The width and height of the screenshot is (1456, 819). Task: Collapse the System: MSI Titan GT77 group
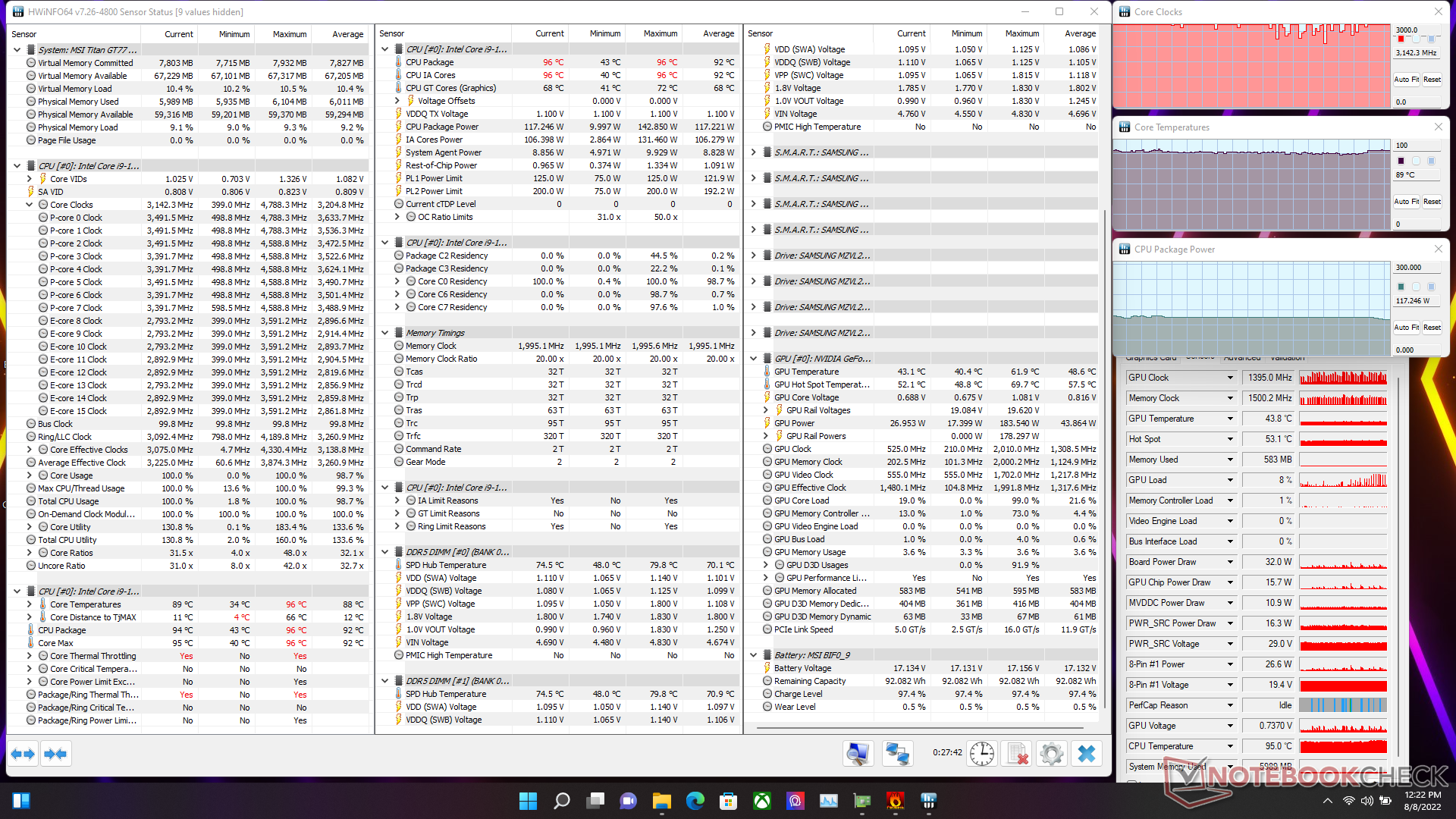[x=17, y=50]
